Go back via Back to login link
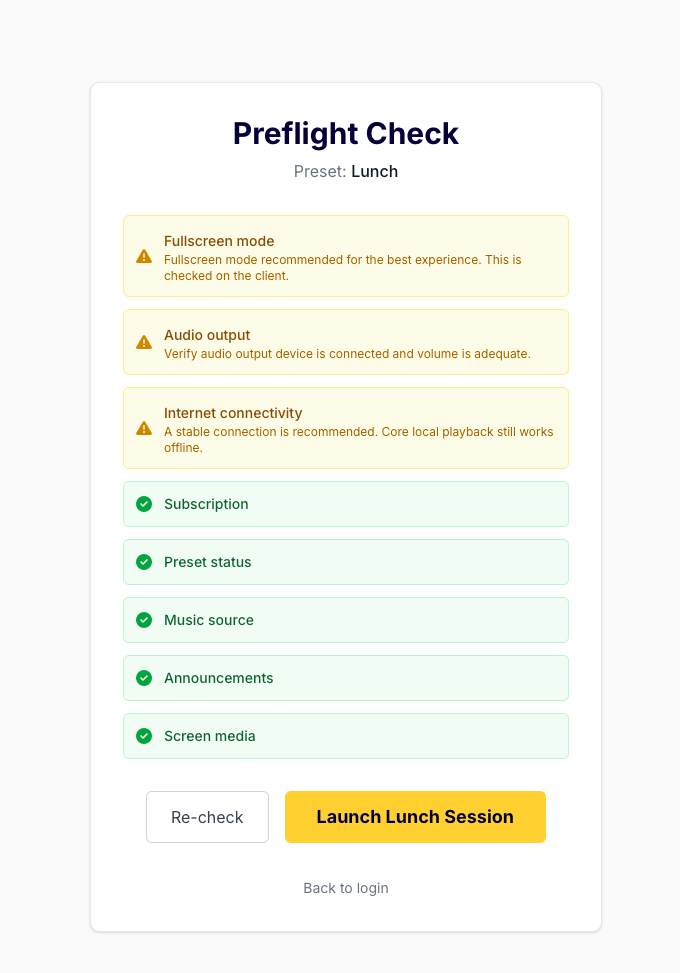680x973 pixels. [x=346, y=888]
